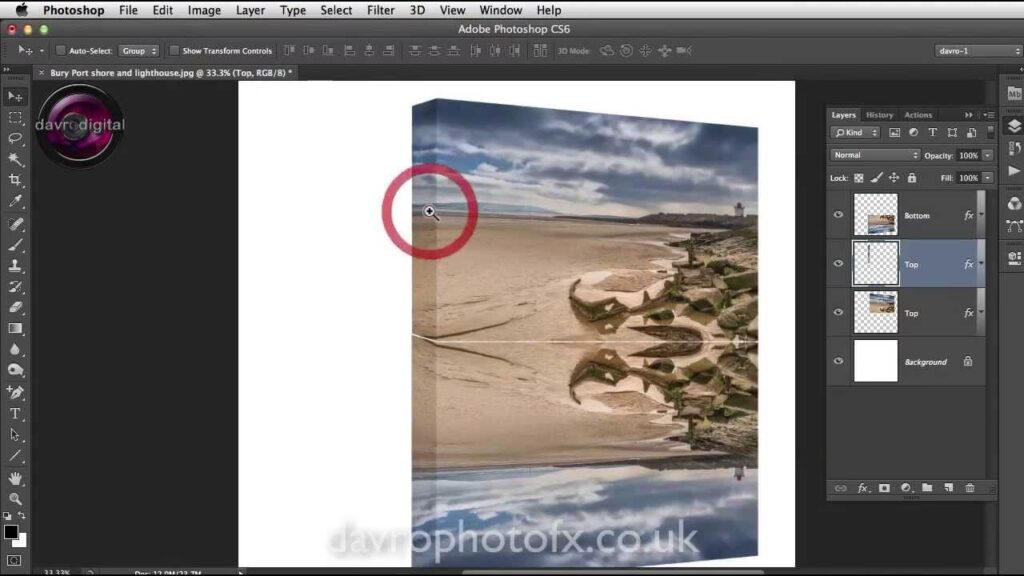Add a layer mask

click(883, 488)
